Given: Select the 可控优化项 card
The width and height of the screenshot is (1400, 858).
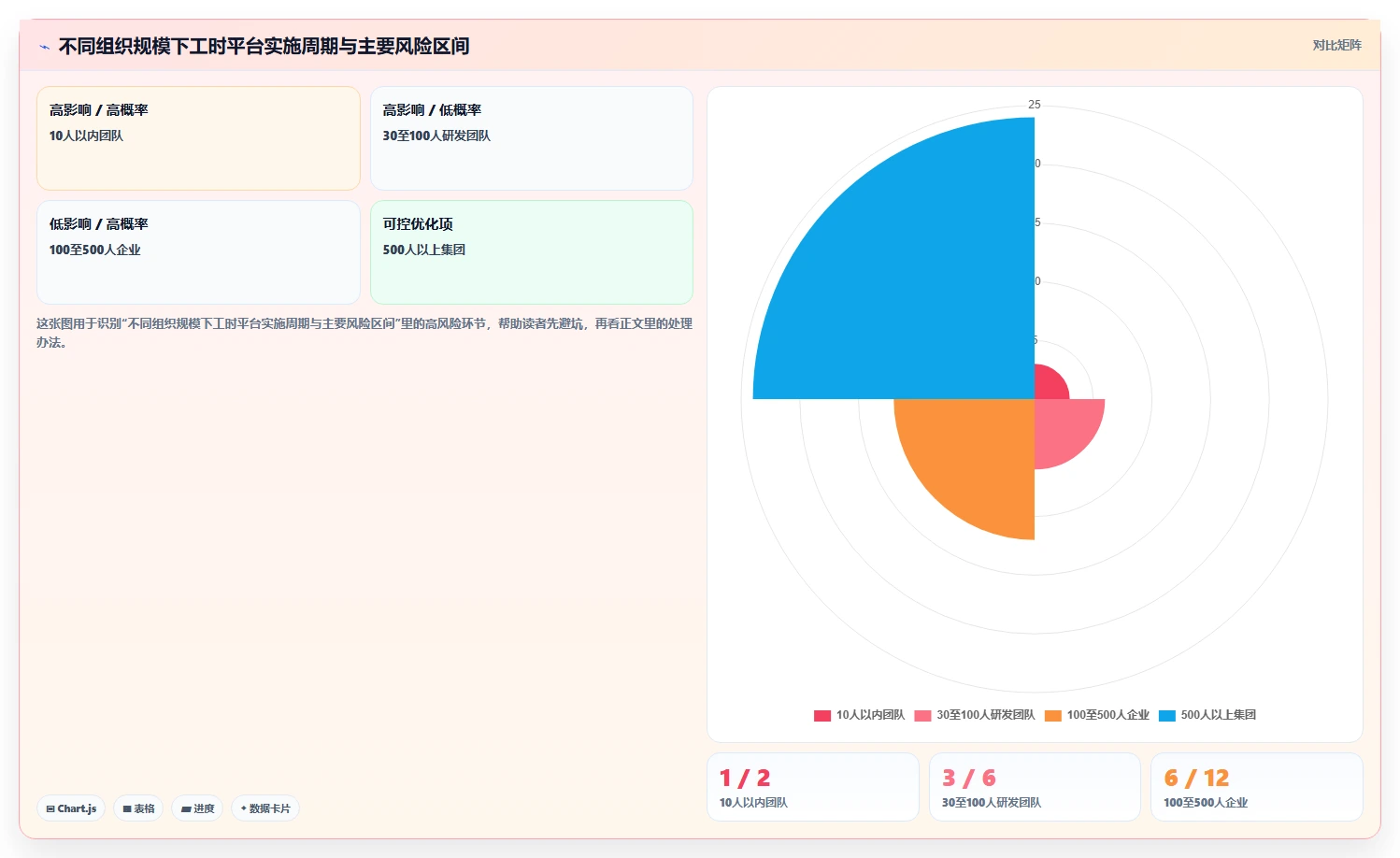Looking at the screenshot, I should 532,252.
